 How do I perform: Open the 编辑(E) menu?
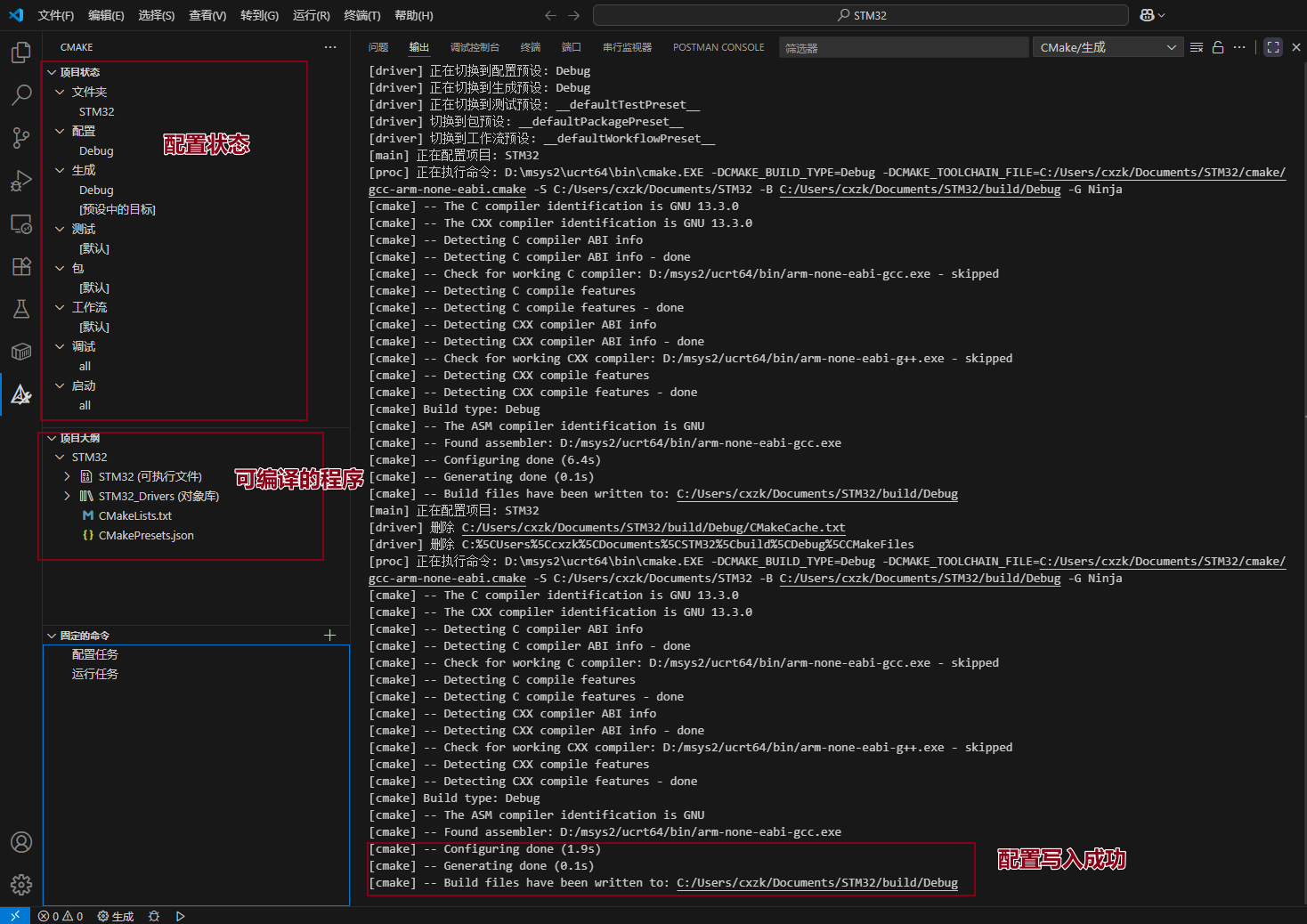(106, 15)
